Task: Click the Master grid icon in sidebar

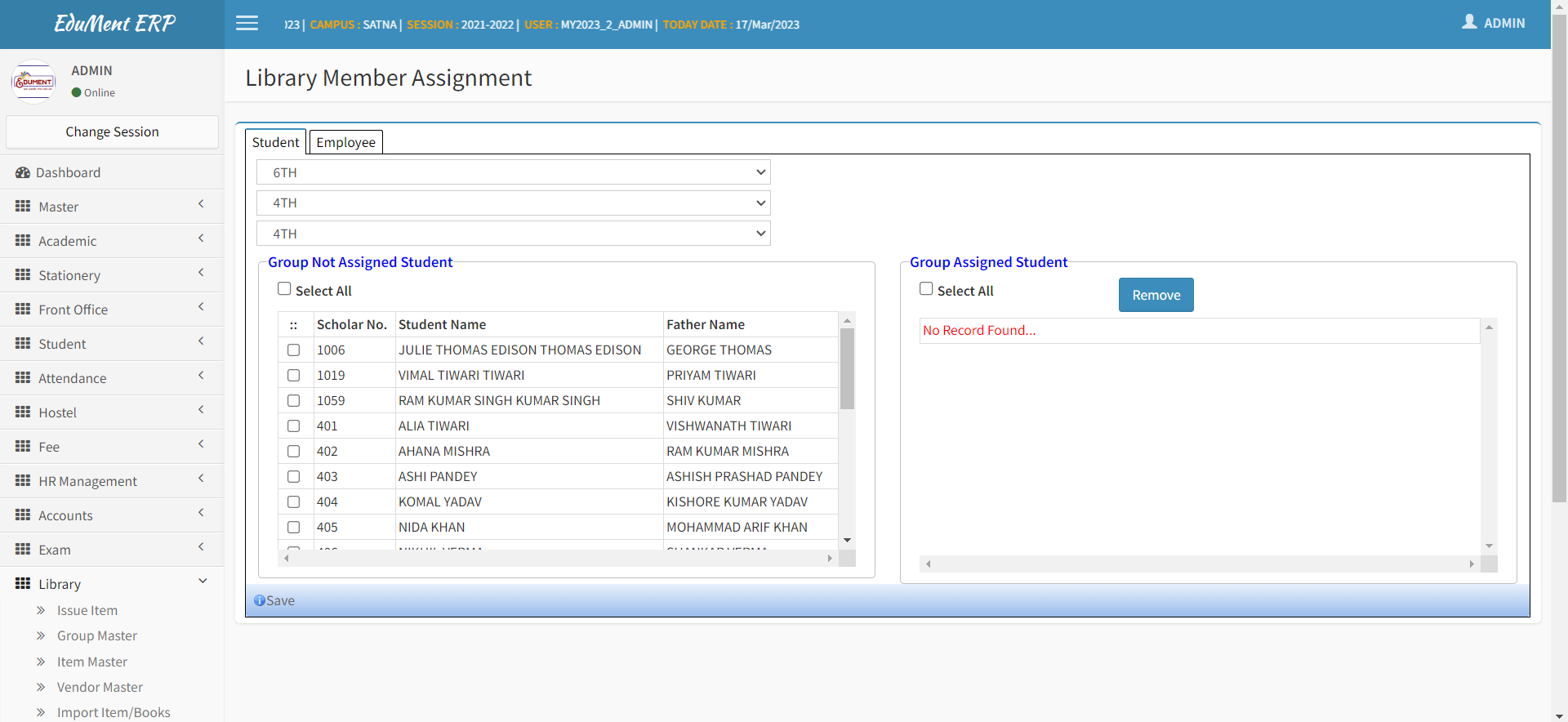Action: [23, 207]
